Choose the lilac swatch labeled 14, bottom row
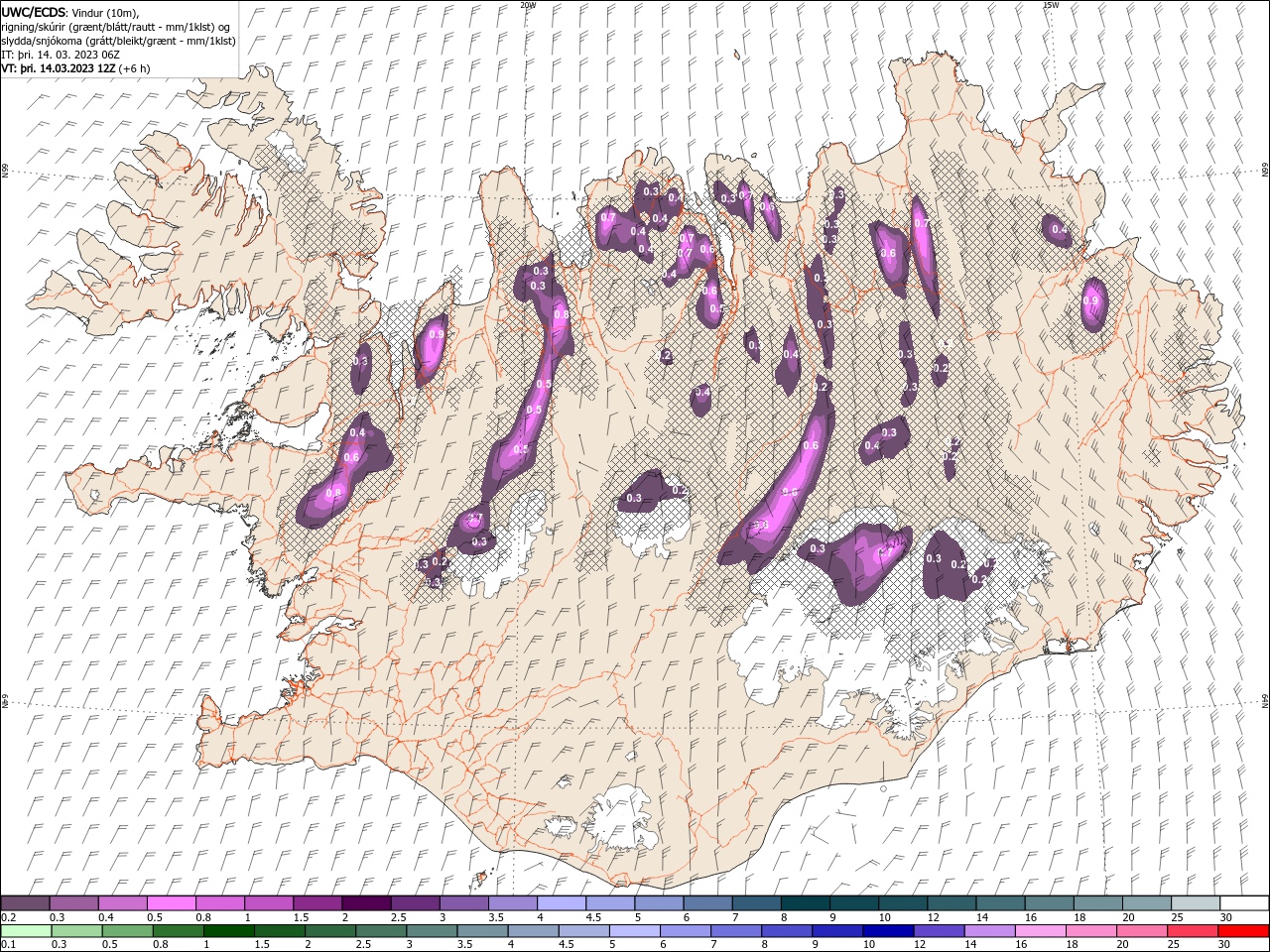This screenshot has width=1270, height=952. click(x=988, y=931)
